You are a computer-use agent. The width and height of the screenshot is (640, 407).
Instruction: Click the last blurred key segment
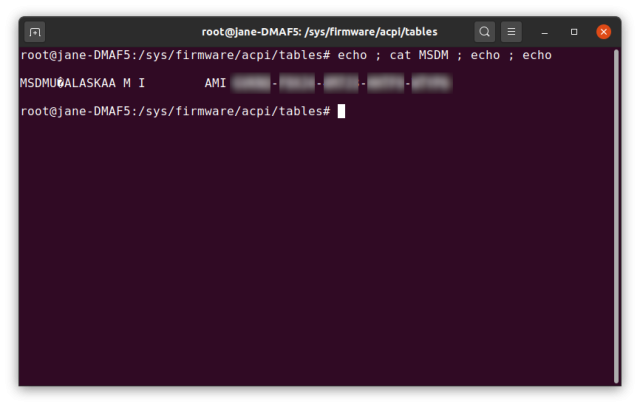click(x=432, y=83)
